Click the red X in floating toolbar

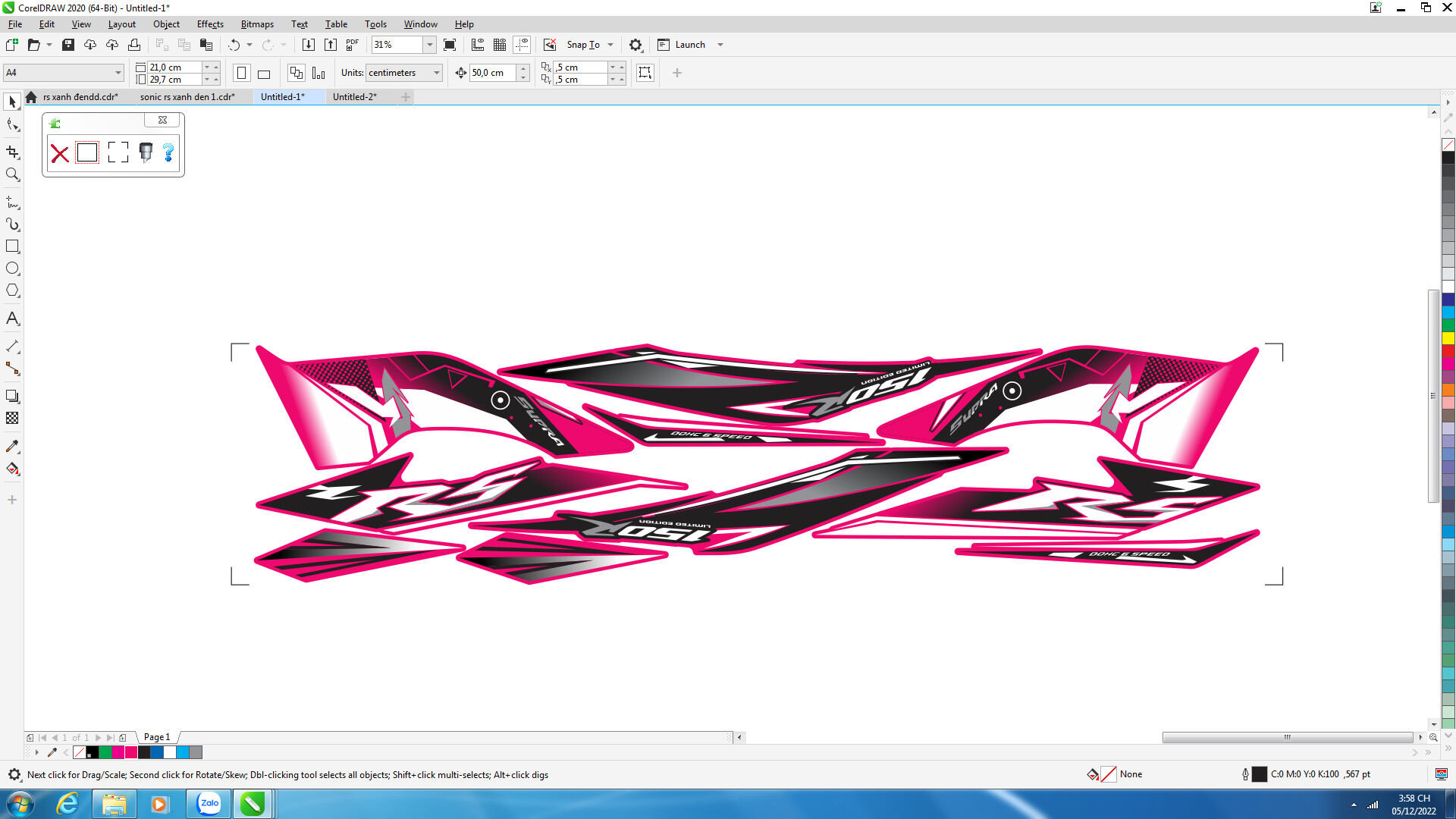59,154
